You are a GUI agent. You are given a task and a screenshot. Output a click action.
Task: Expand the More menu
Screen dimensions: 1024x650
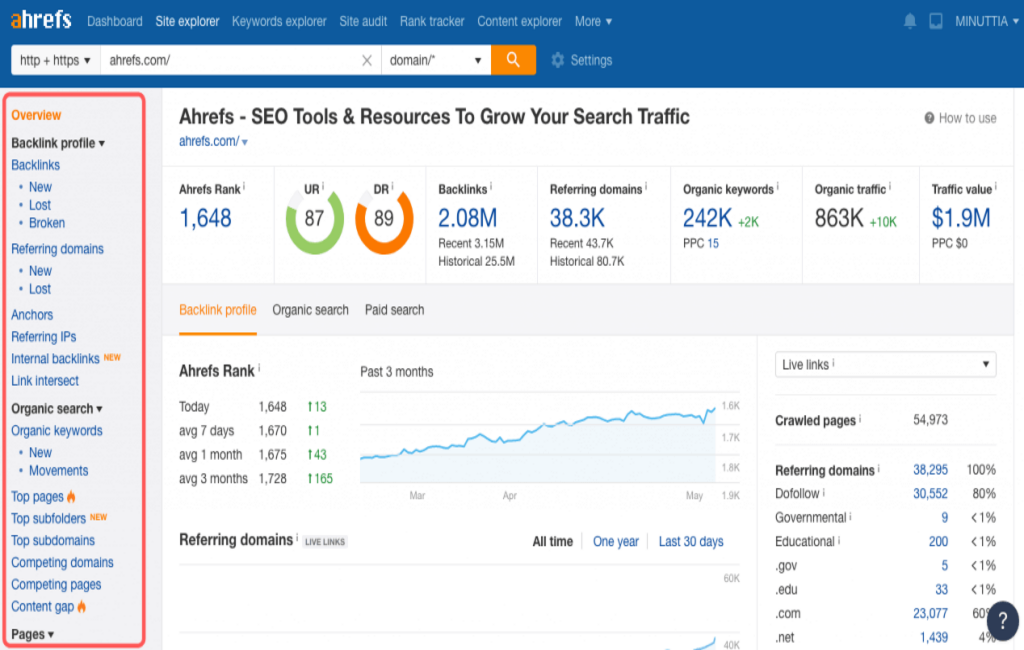593,22
